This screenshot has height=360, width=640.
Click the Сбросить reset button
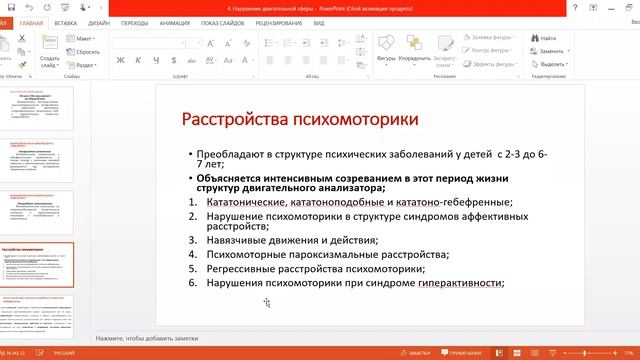coord(83,52)
